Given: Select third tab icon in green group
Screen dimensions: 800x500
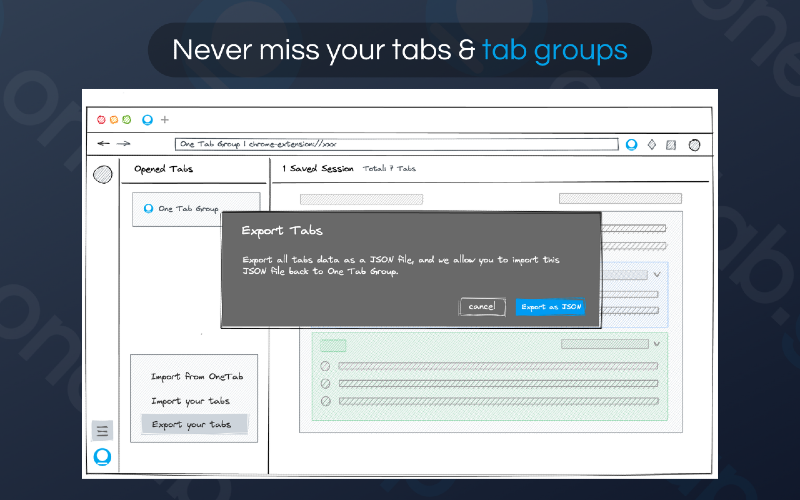Looking at the screenshot, I should 326,402.
